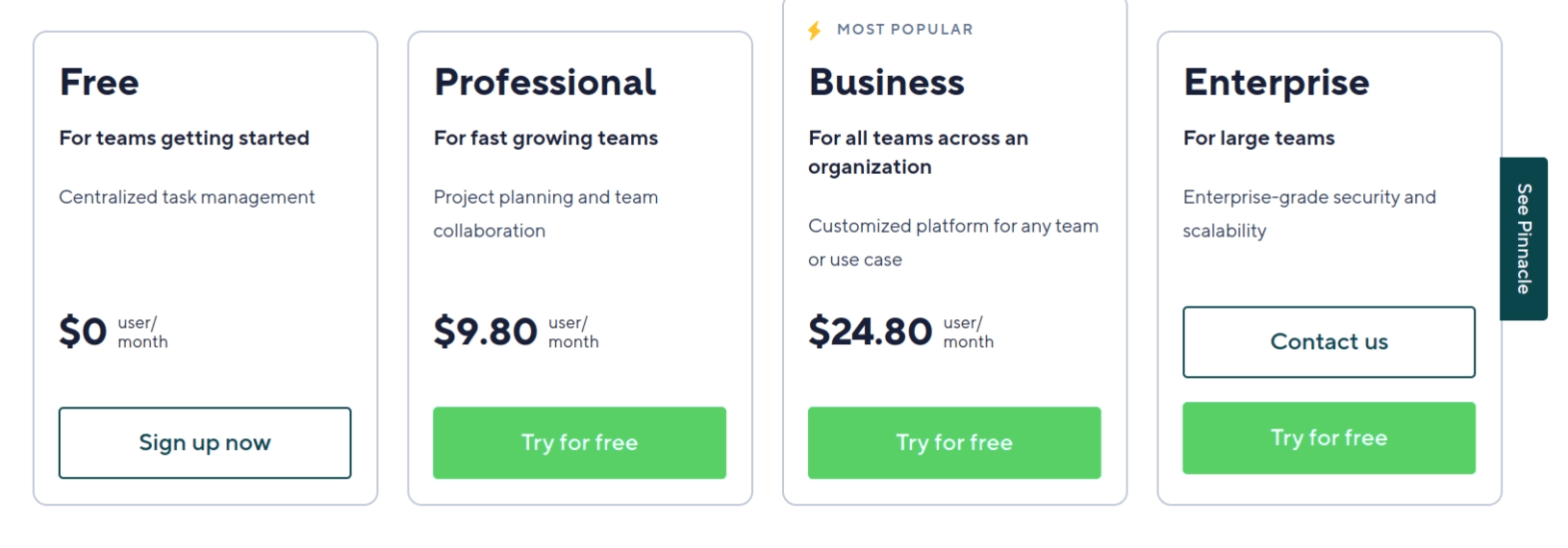Start Professional plan with Try for free

579,442
